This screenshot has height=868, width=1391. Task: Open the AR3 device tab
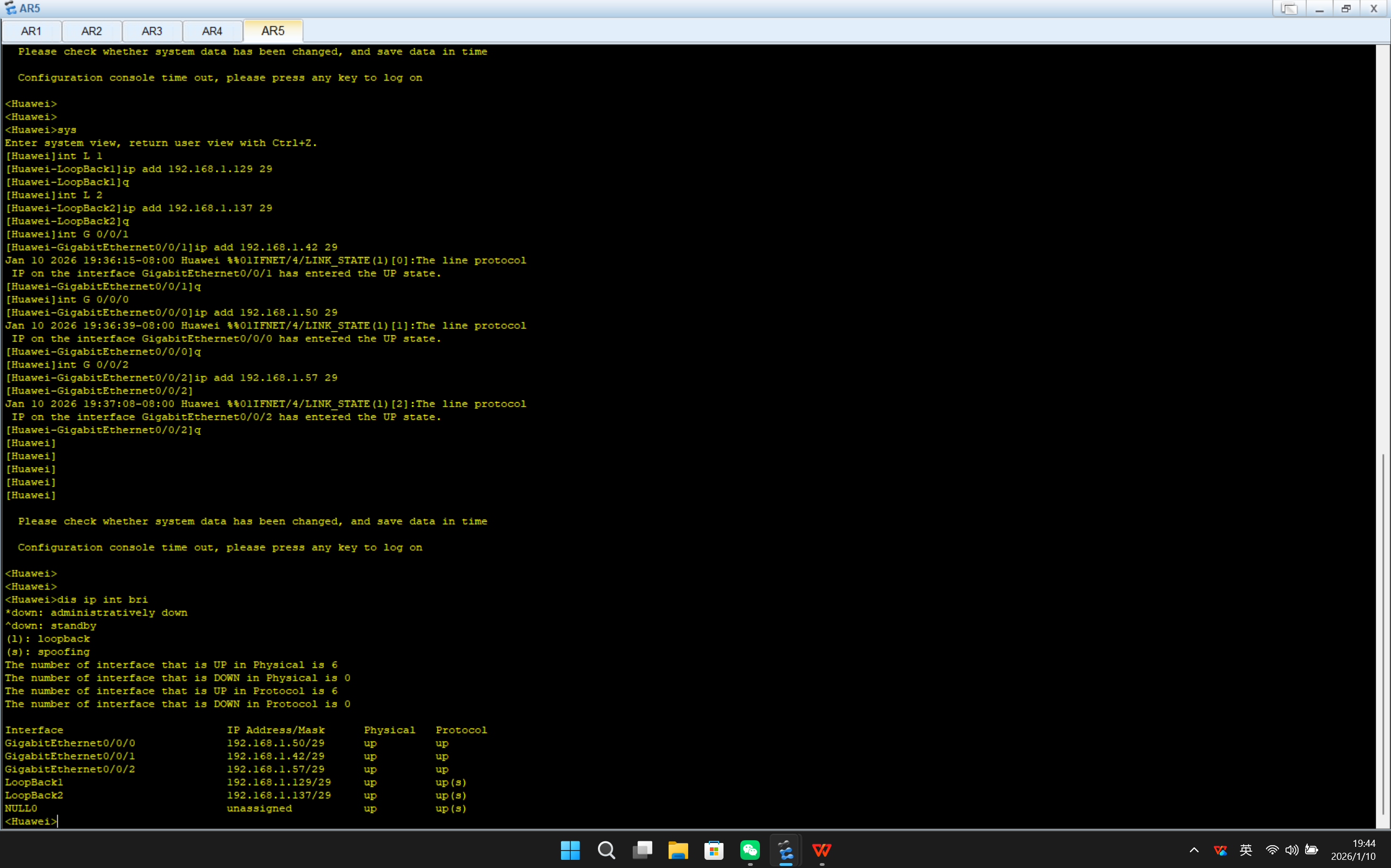tap(152, 31)
